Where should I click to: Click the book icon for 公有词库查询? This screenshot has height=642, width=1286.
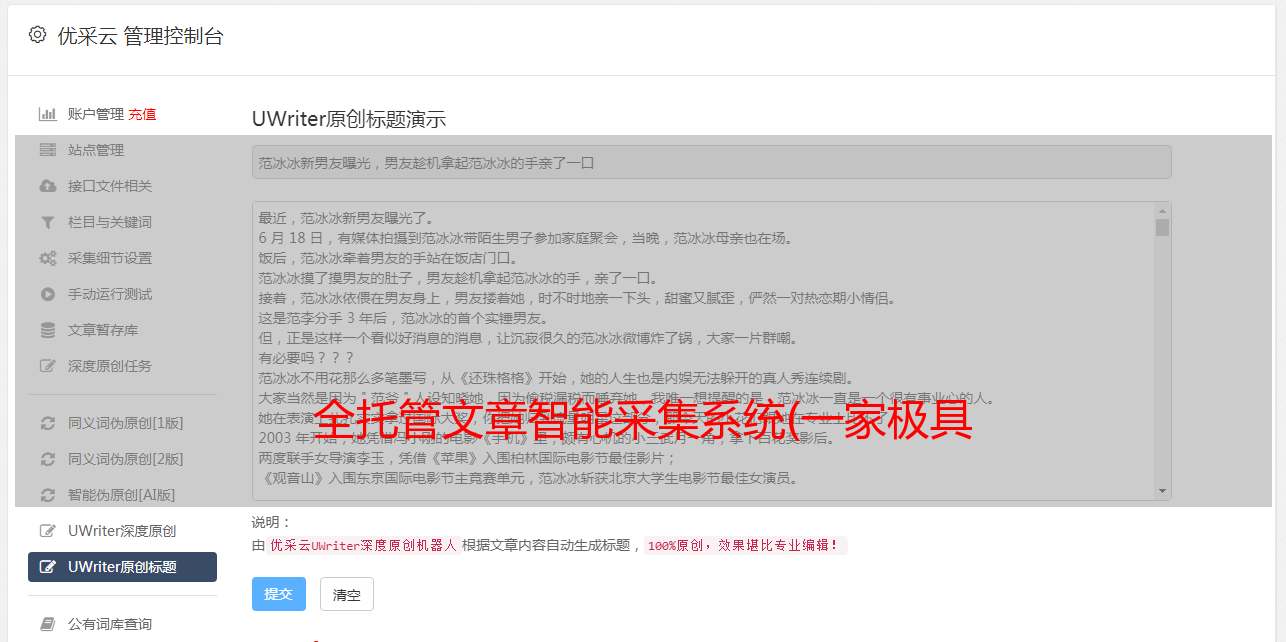(47, 624)
